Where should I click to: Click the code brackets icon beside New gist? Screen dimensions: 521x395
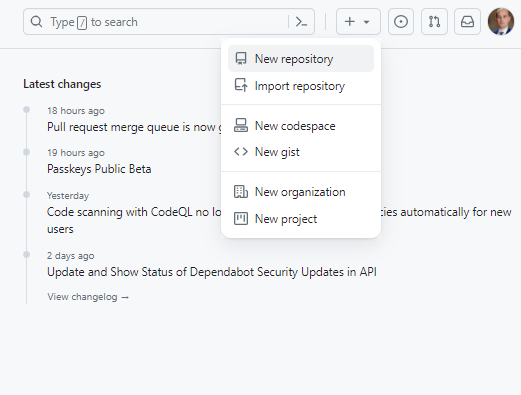click(241, 152)
